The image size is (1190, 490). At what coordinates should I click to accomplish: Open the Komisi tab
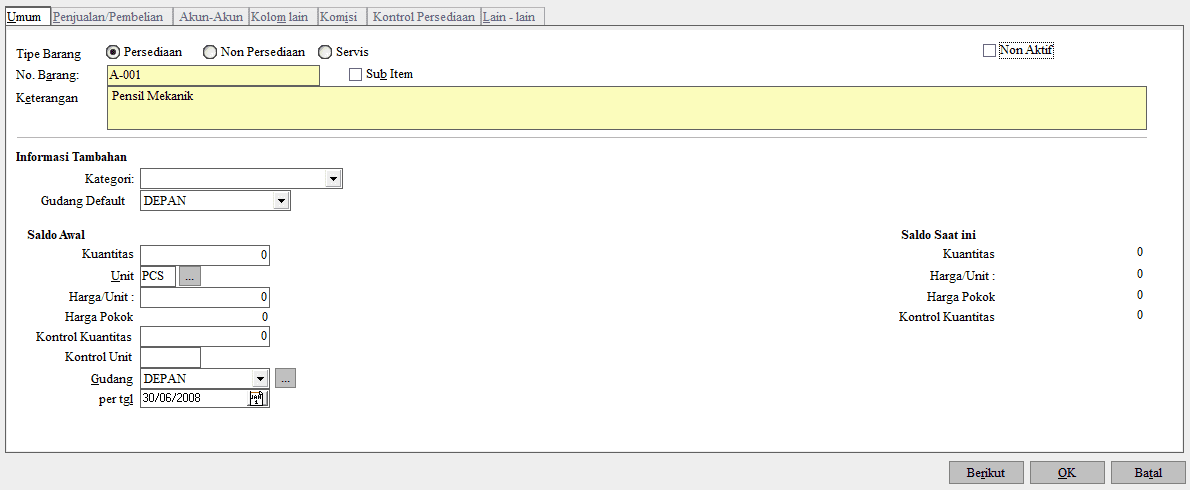pyautogui.click(x=339, y=17)
